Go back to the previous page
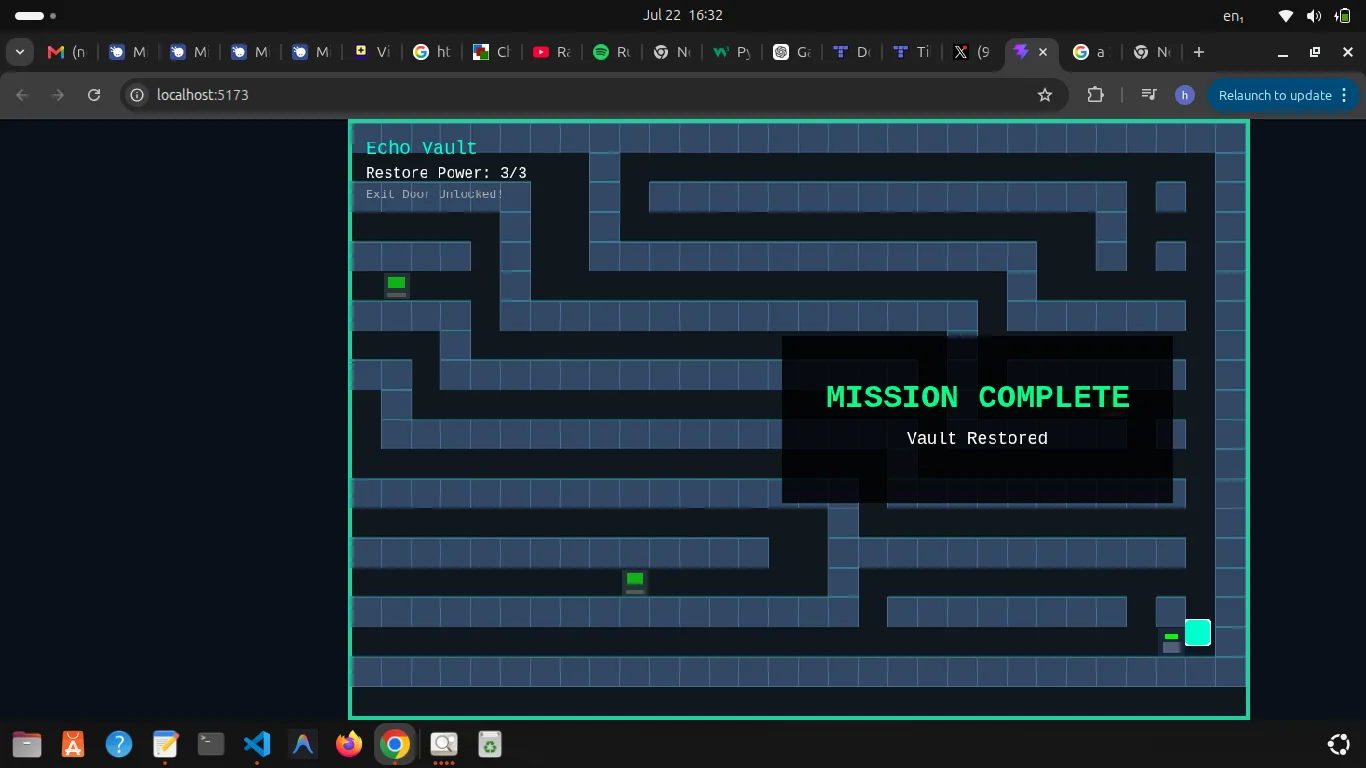The width and height of the screenshot is (1366, 768). pyautogui.click(x=22, y=95)
